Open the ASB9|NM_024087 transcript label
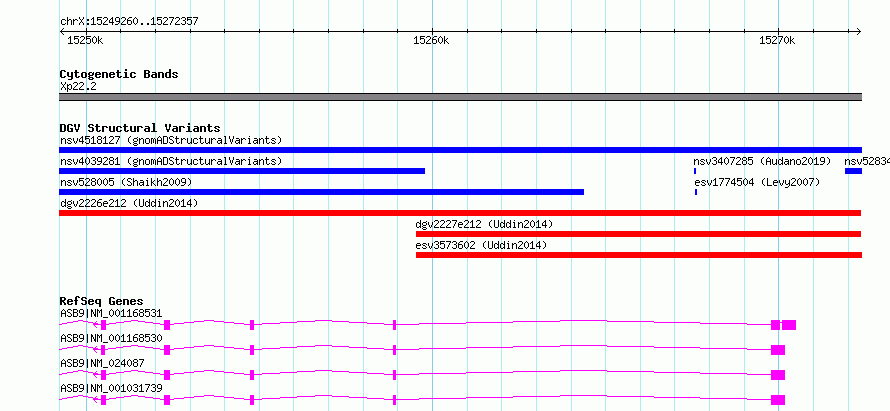The width and height of the screenshot is (890, 411). [102, 363]
